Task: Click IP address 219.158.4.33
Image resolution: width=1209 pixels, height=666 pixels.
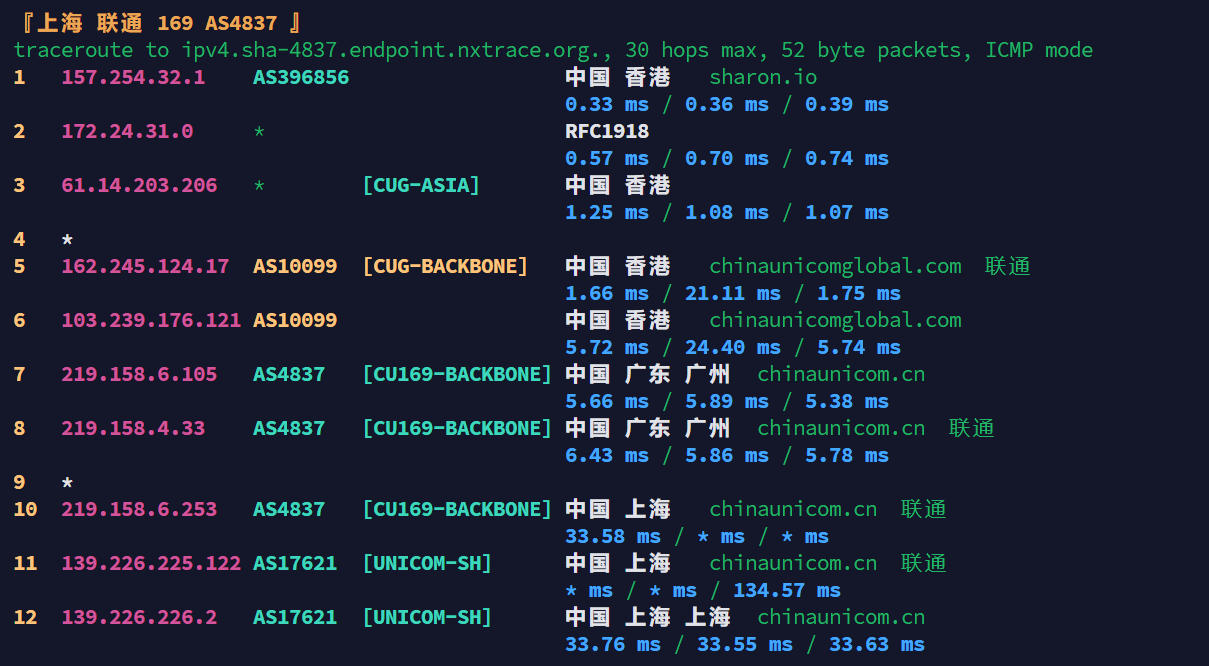Action: (133, 428)
